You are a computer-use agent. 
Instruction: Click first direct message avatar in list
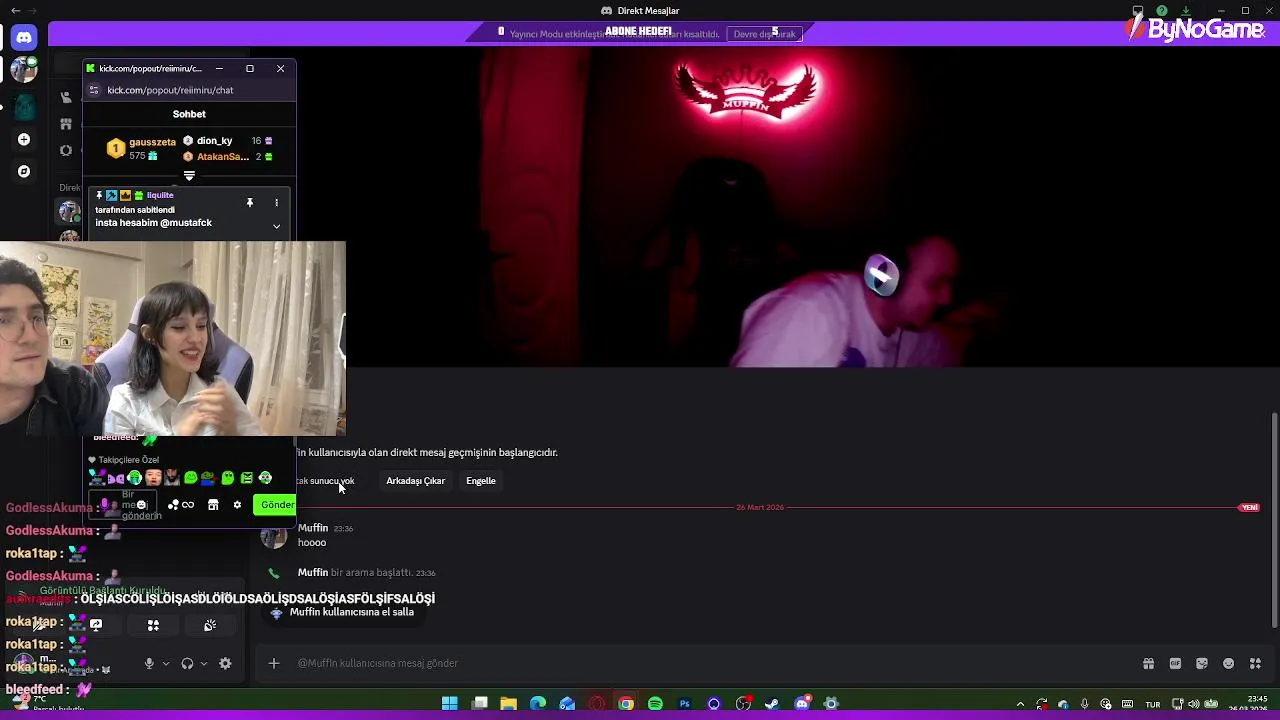pyautogui.click(x=69, y=211)
